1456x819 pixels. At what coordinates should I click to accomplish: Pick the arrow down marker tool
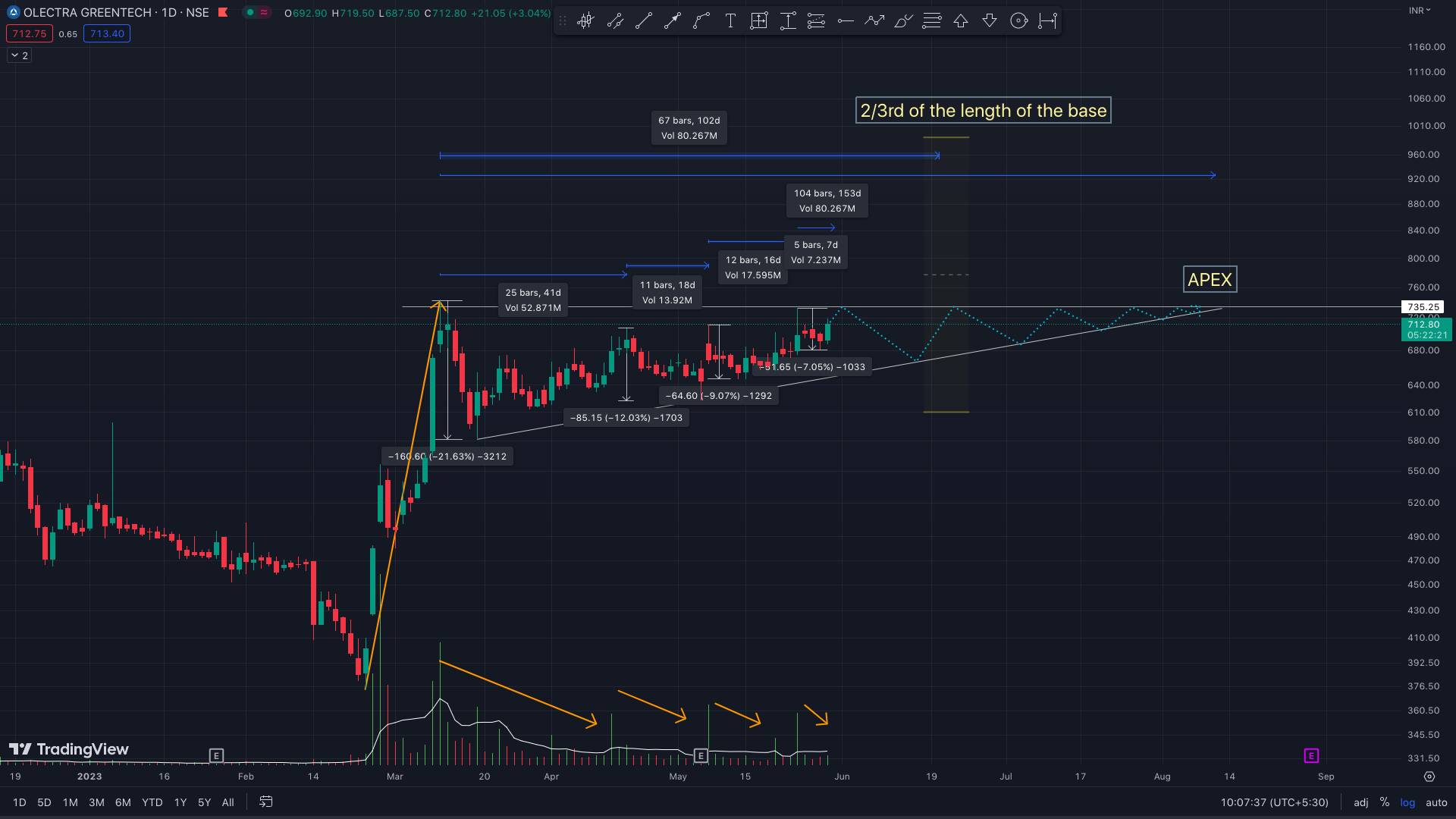(x=990, y=21)
